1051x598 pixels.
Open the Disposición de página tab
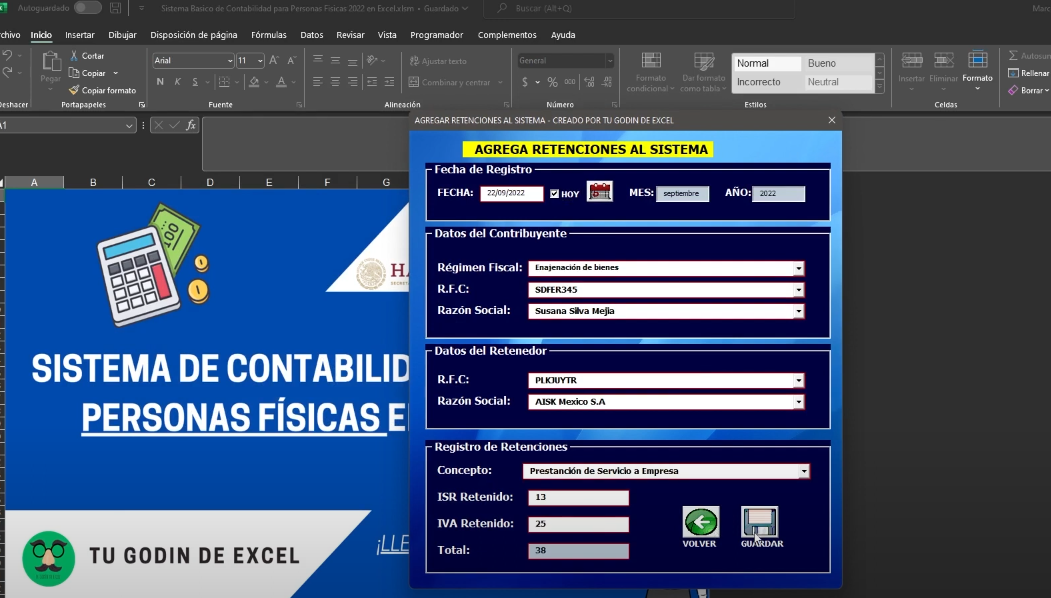pyautogui.click(x=194, y=35)
